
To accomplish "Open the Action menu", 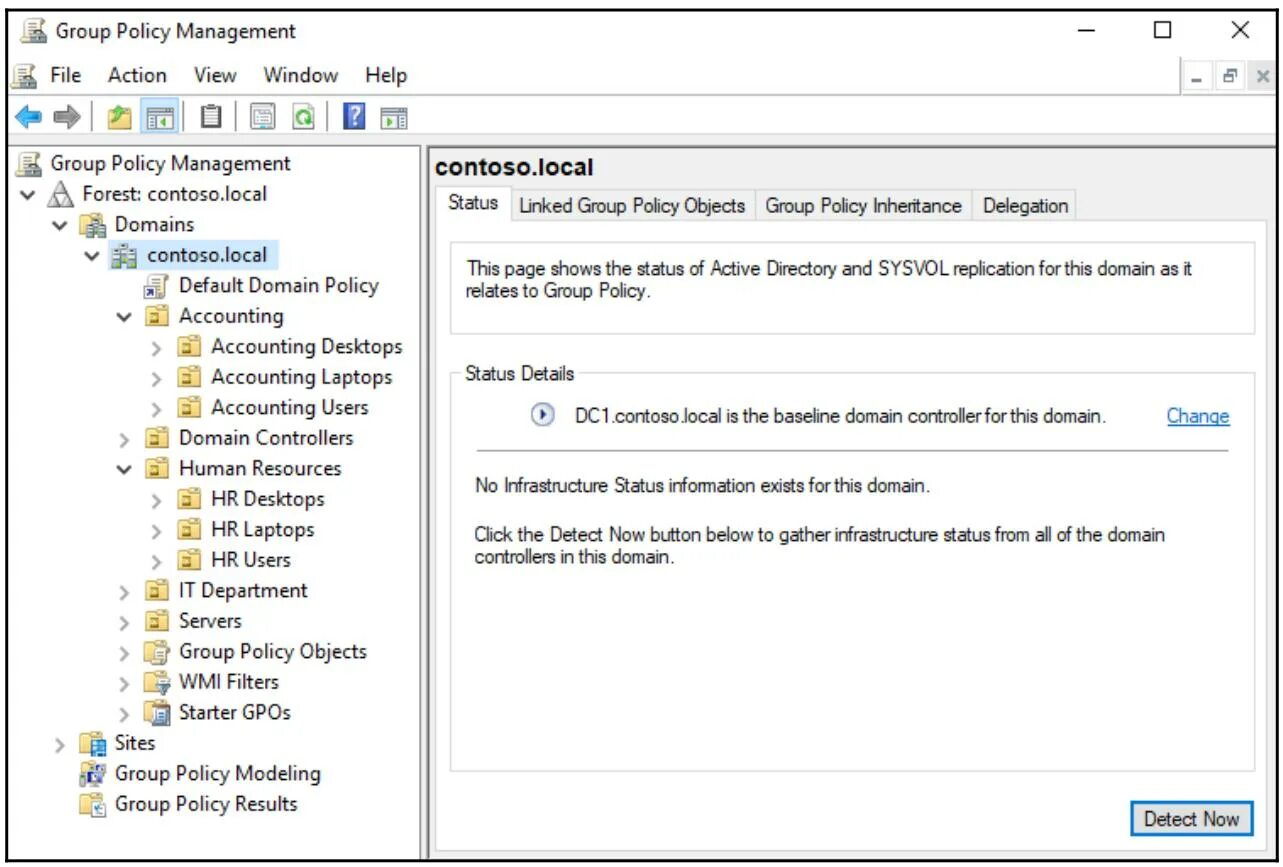I will tap(138, 75).
